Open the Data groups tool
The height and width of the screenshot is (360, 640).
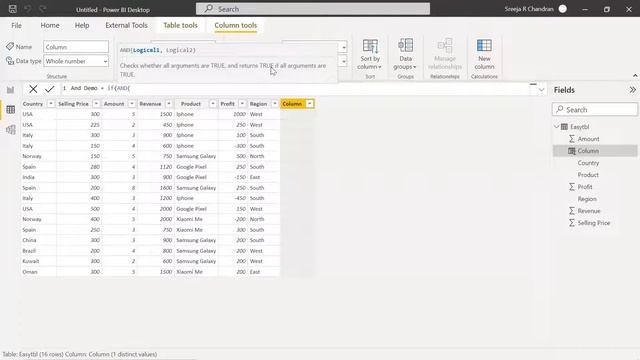pyautogui.click(x=405, y=55)
